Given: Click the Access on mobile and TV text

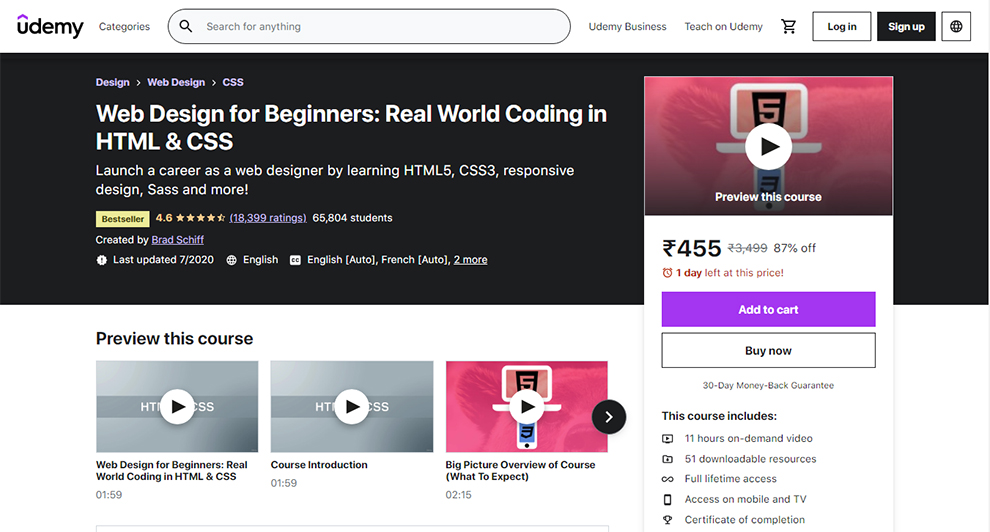Looking at the screenshot, I should [745, 499].
